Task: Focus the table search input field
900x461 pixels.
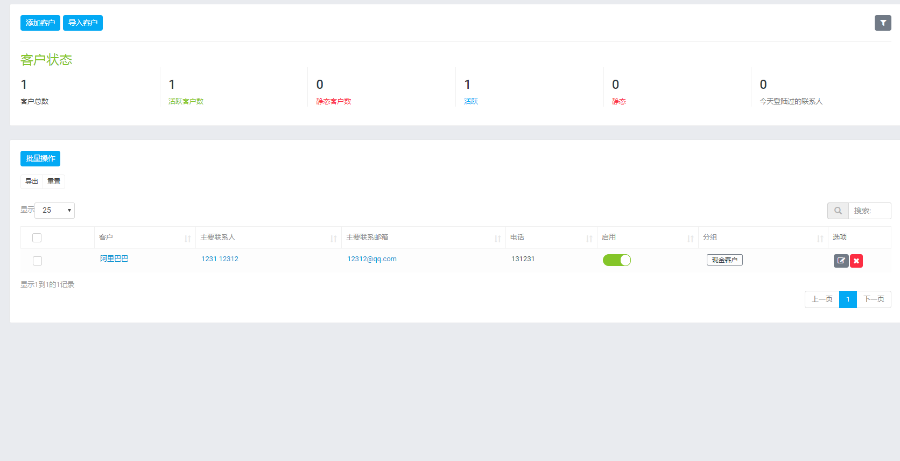Action: pos(869,211)
